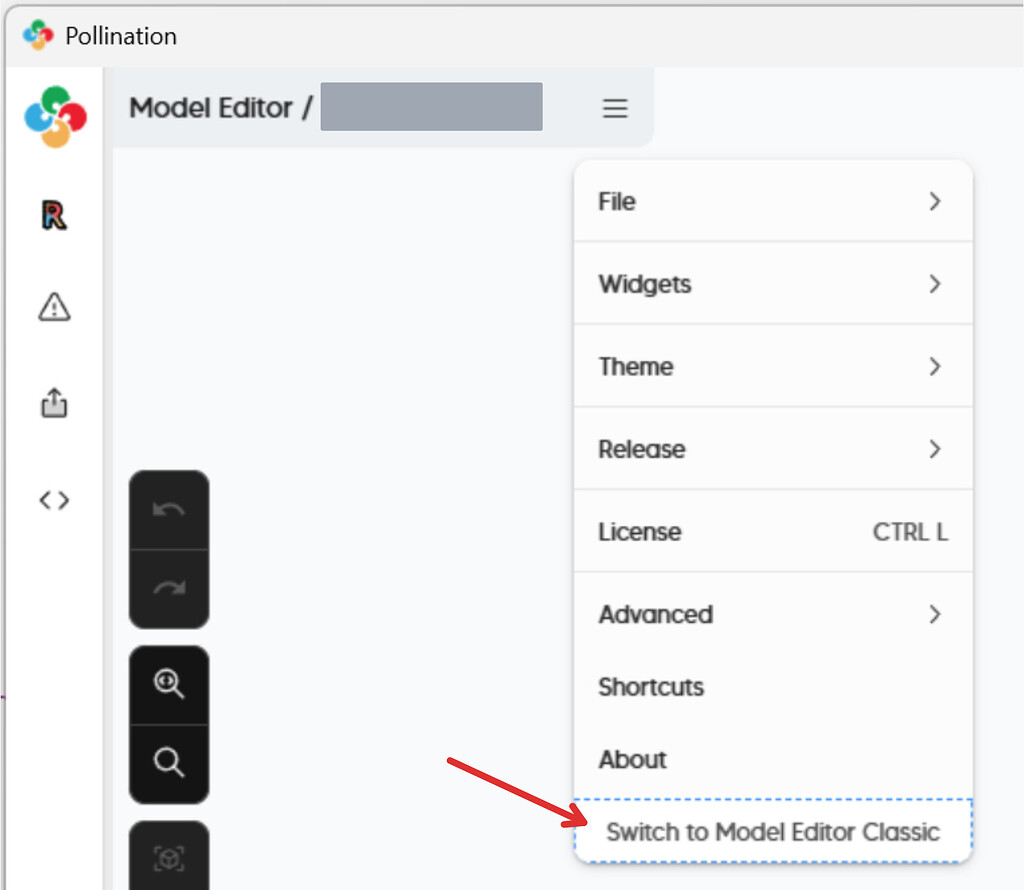The image size is (1024, 890).
Task: Click the Pollination logo in the sidebar
Action: click(x=54, y=115)
